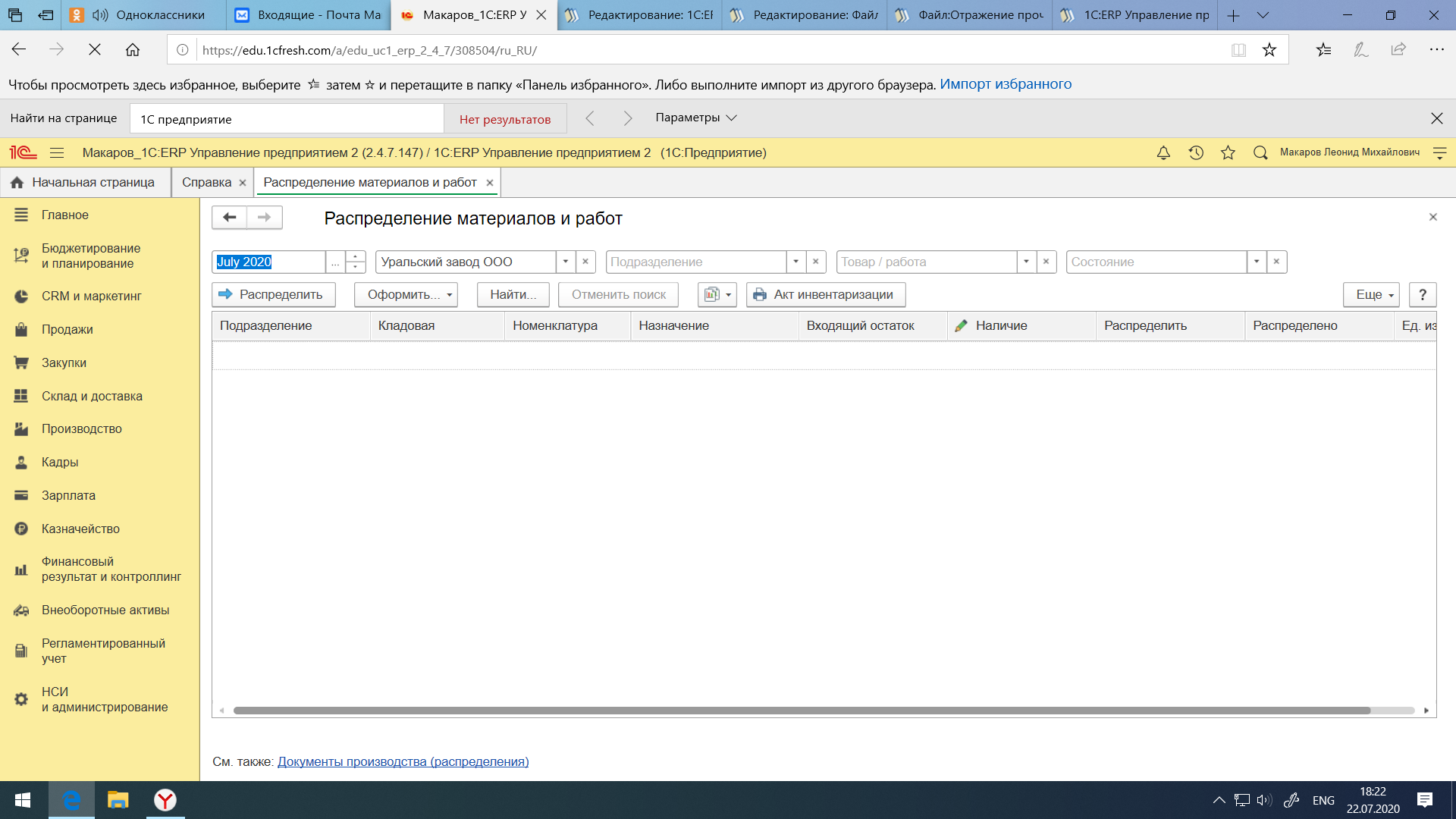1456x819 pixels.
Task: Open the Еще menu
Action: pos(1371,294)
